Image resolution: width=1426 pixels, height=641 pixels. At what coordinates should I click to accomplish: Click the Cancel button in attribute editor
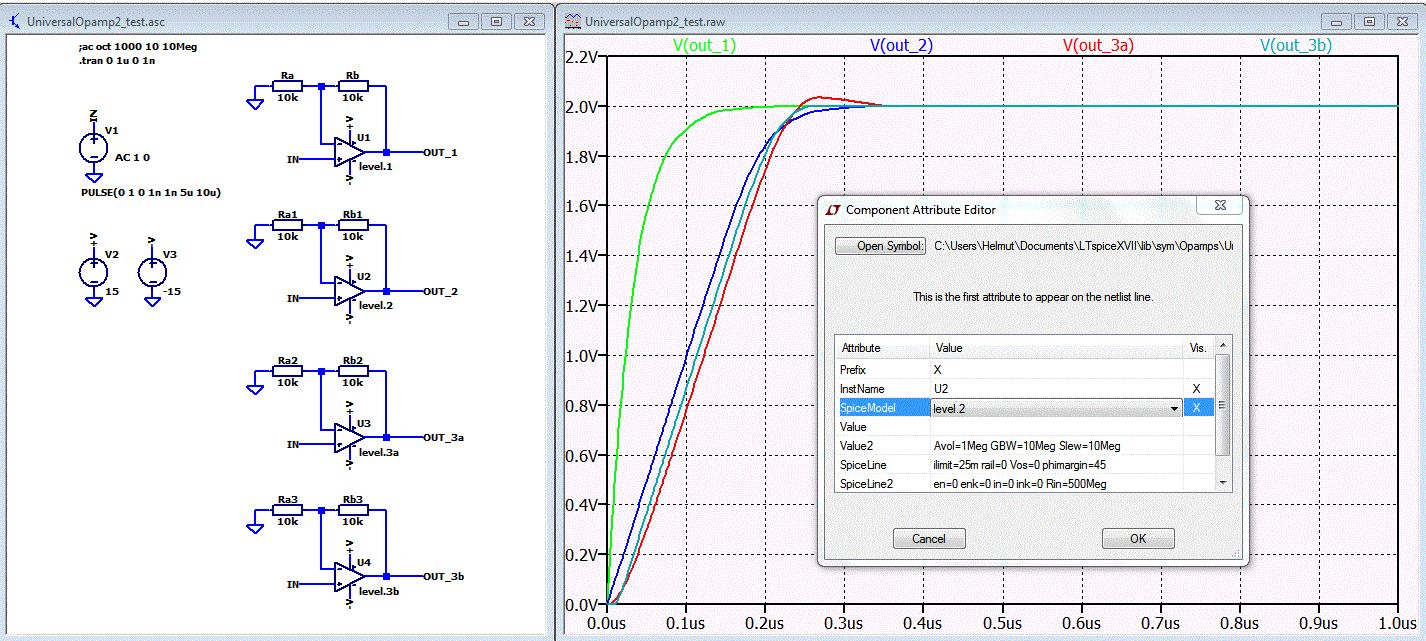pos(928,538)
